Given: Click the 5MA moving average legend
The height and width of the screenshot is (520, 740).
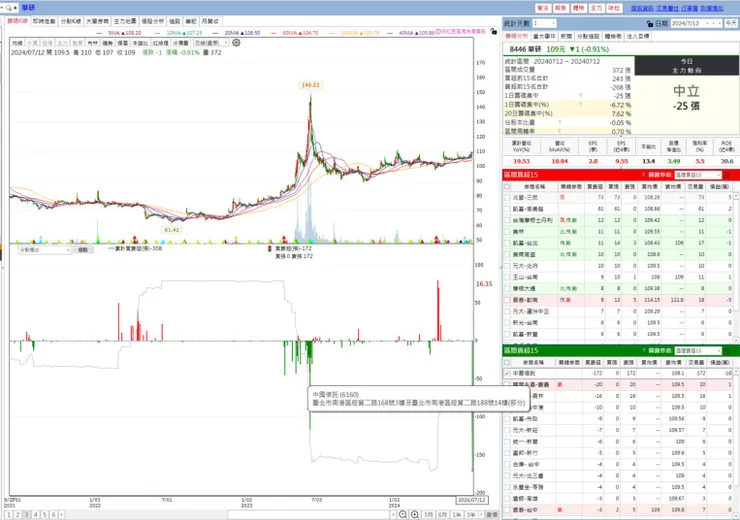Looking at the screenshot, I should tap(119, 33).
